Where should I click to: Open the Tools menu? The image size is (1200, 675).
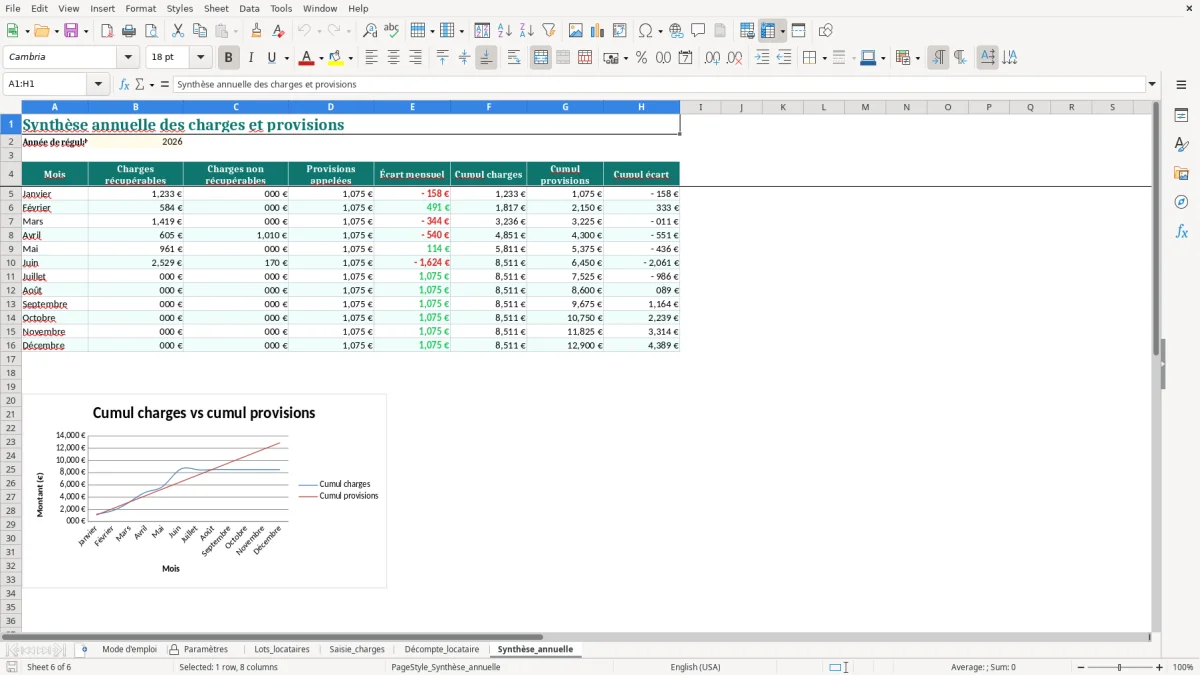281,8
